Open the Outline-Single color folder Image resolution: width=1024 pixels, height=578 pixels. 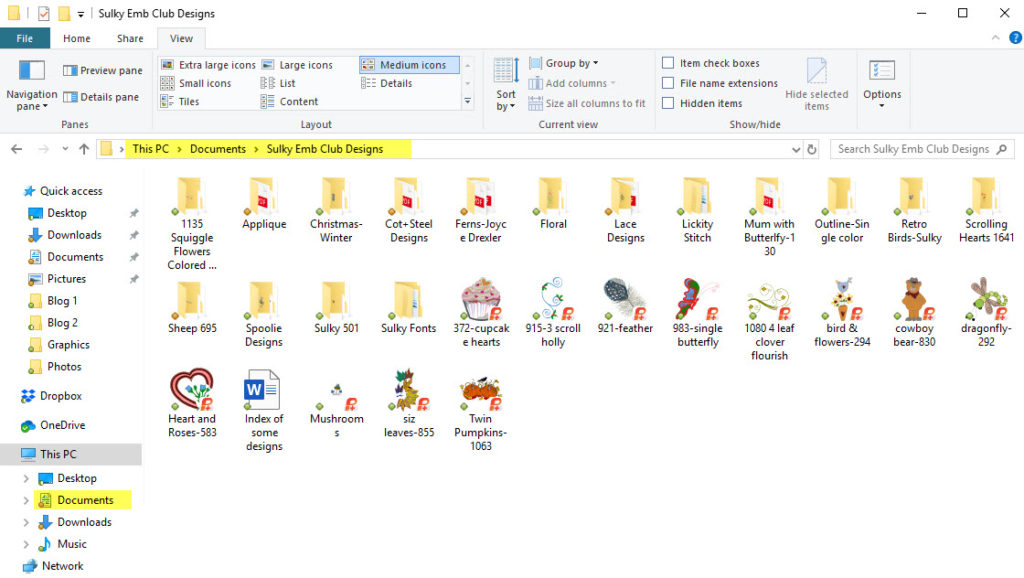point(842,210)
